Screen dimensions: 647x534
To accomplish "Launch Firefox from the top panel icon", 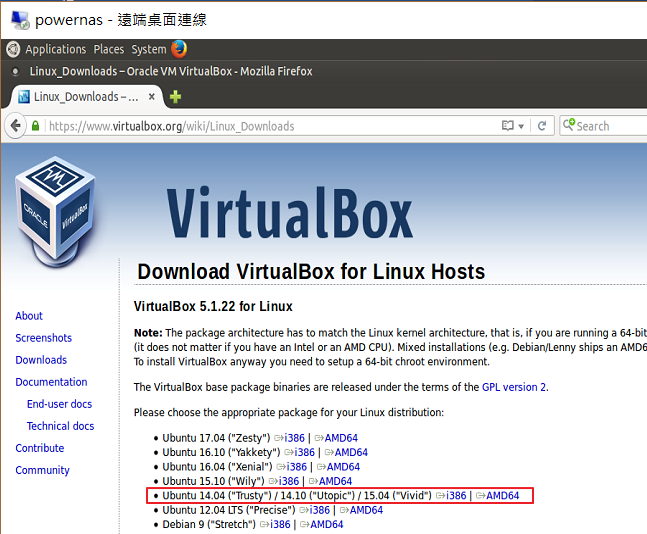I will point(179,49).
